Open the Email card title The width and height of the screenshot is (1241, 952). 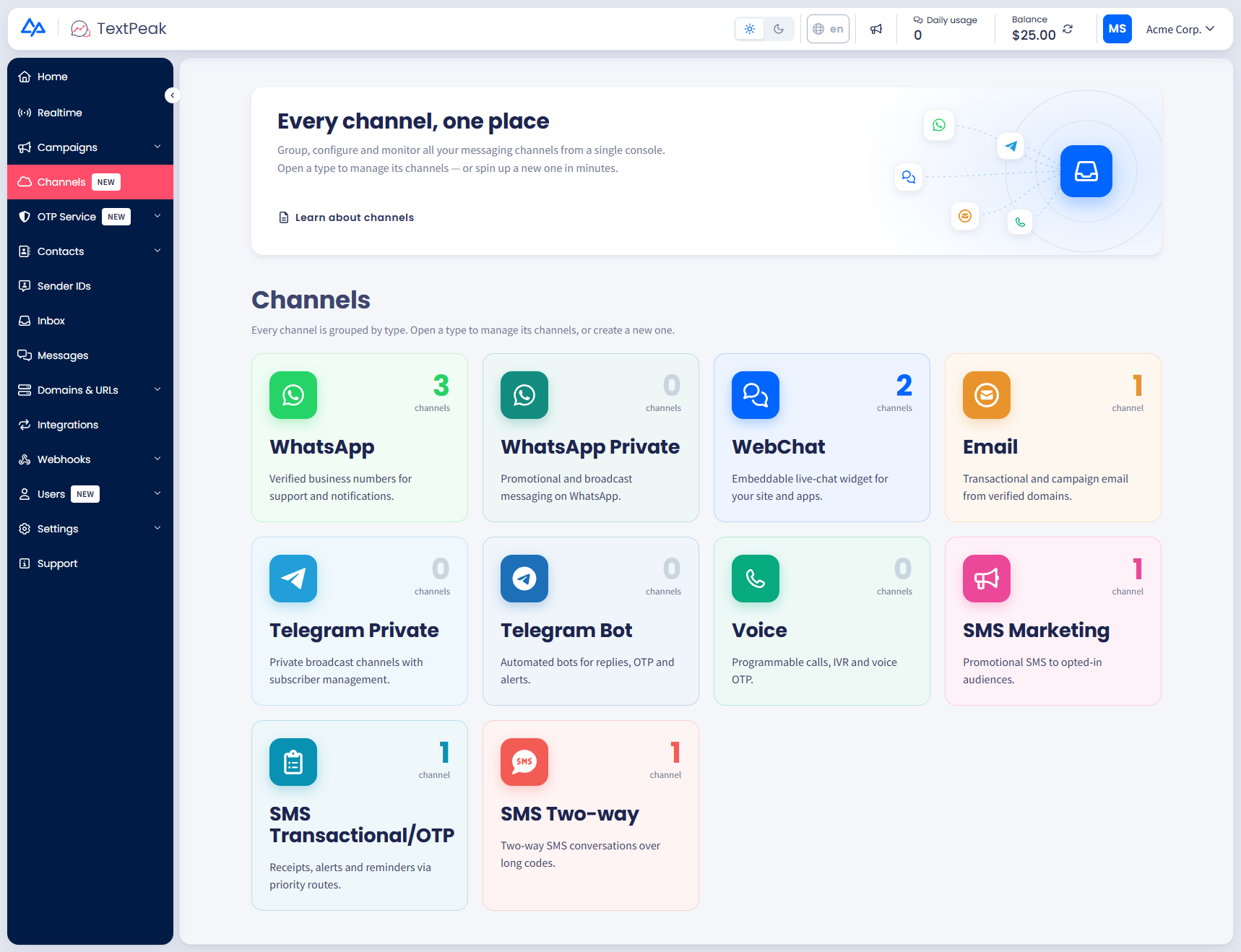point(990,447)
